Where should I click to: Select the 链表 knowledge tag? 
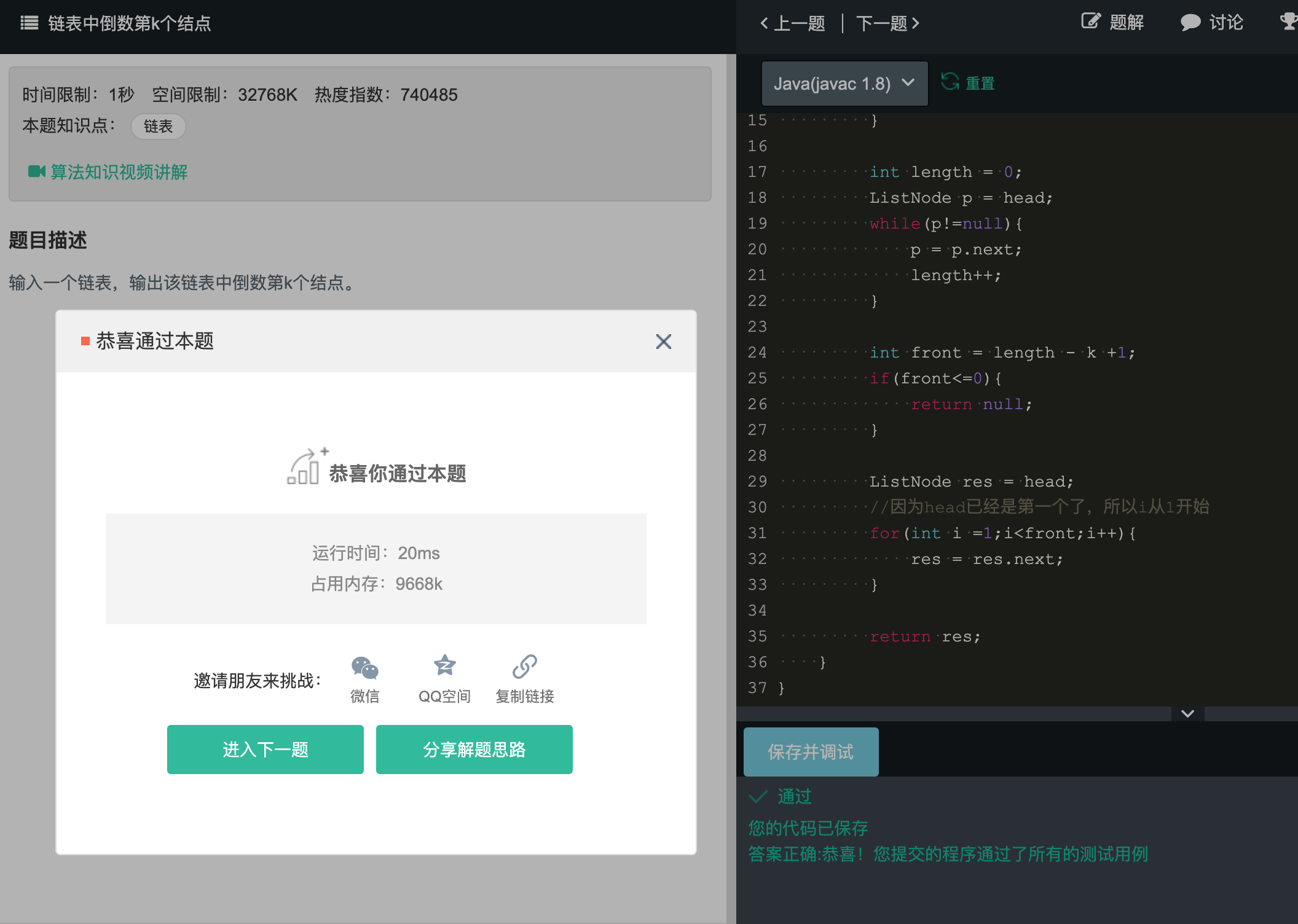point(158,127)
